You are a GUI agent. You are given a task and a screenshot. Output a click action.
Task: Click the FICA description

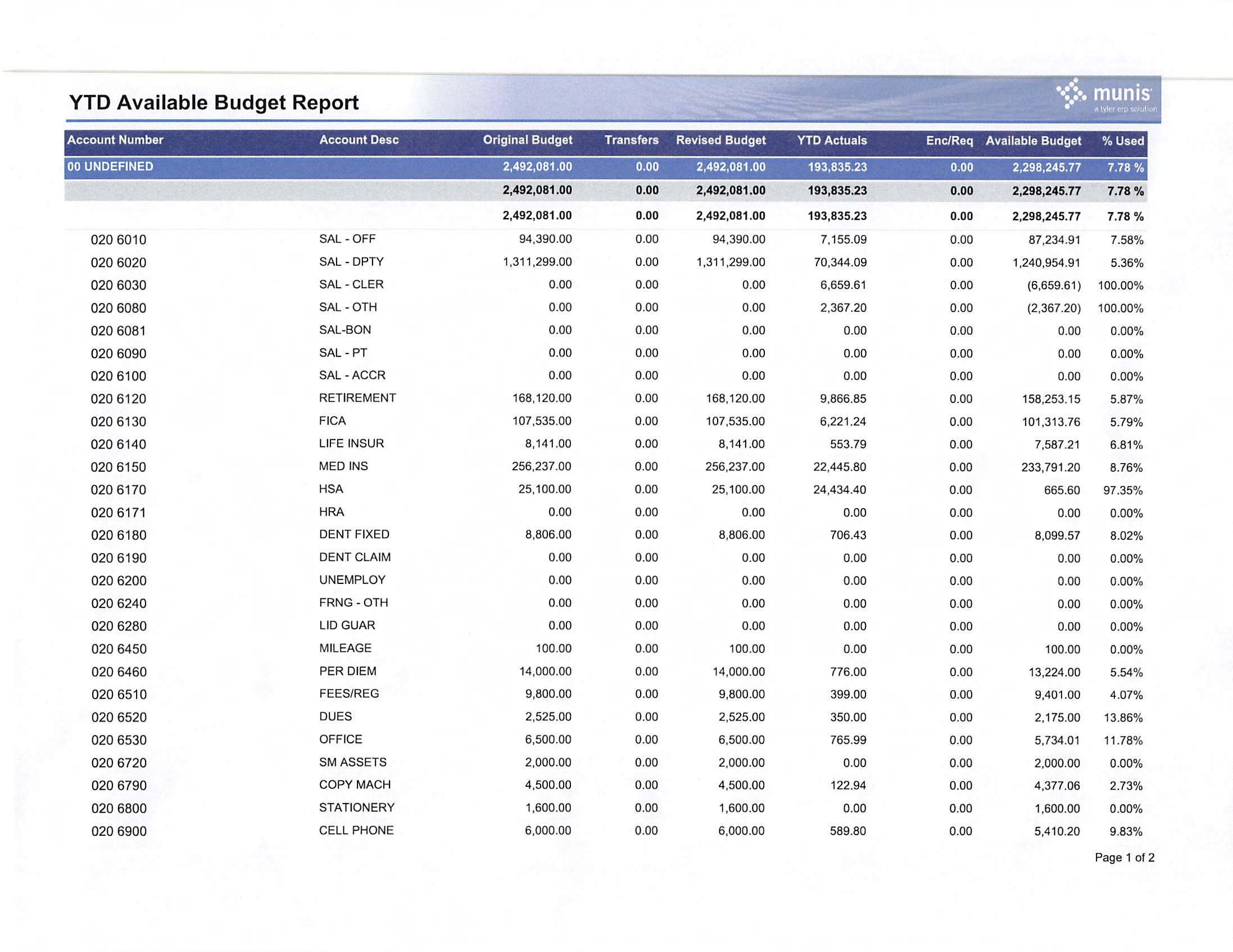[333, 421]
